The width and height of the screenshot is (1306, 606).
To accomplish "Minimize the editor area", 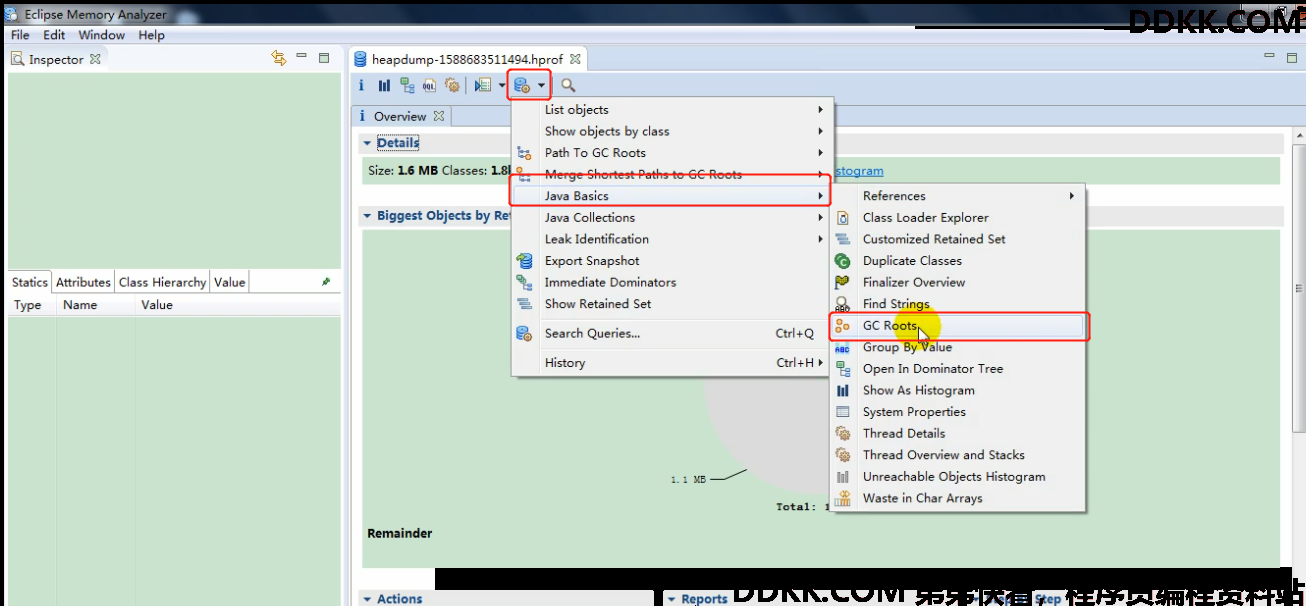I will [x=1269, y=57].
